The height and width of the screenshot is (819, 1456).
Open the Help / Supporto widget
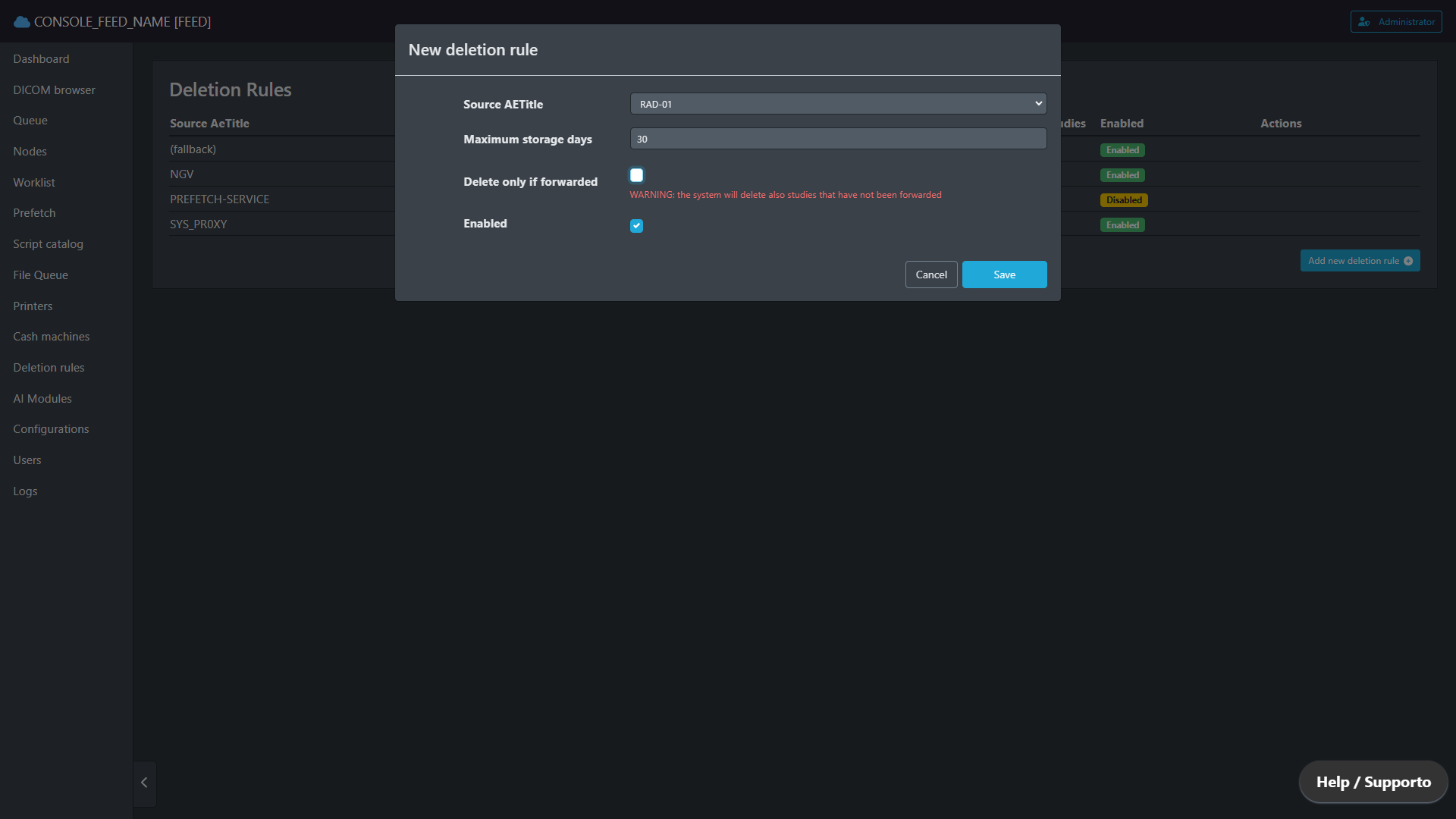click(x=1373, y=782)
